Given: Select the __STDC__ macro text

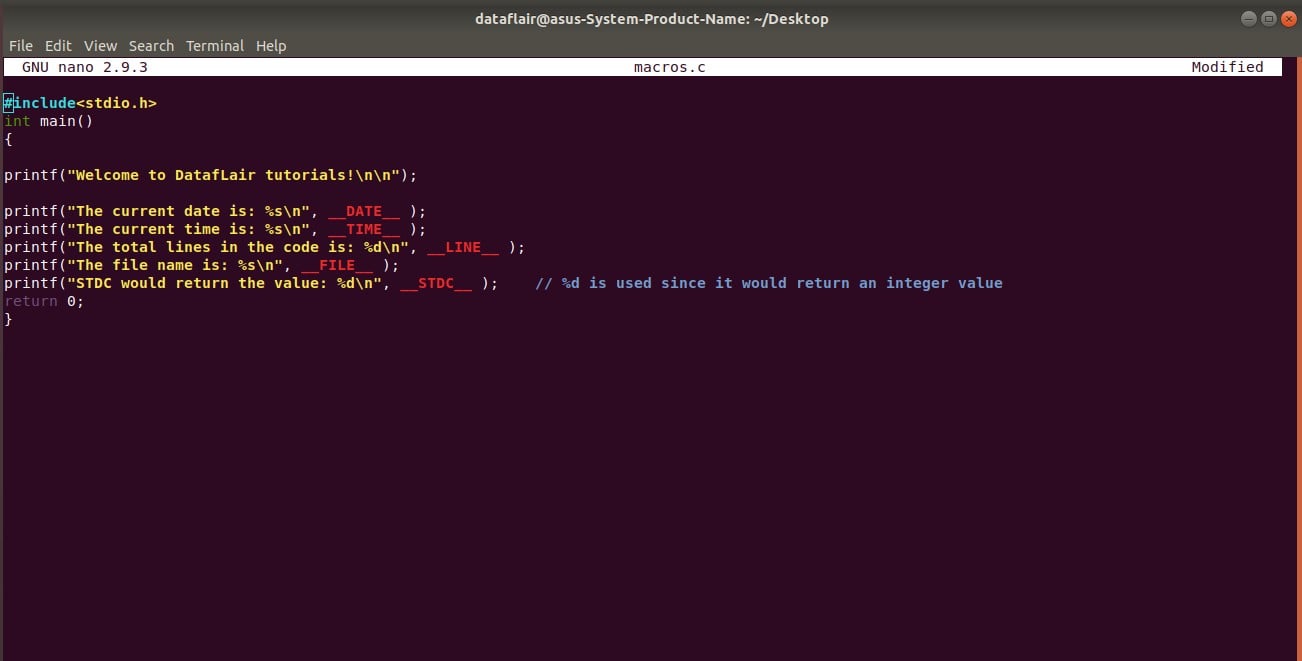Looking at the screenshot, I should tap(438, 283).
